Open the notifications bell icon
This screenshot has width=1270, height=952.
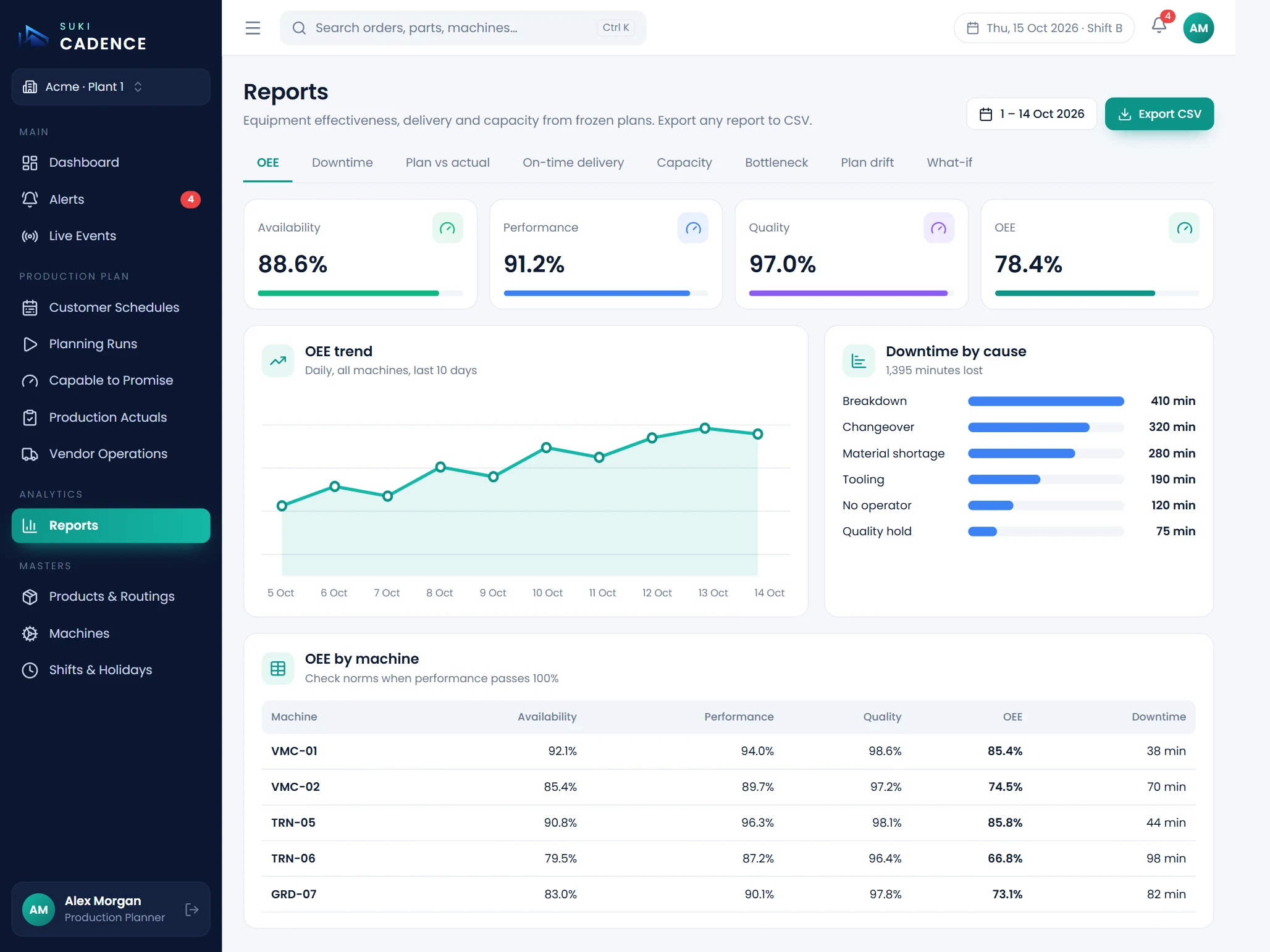click(x=1159, y=26)
